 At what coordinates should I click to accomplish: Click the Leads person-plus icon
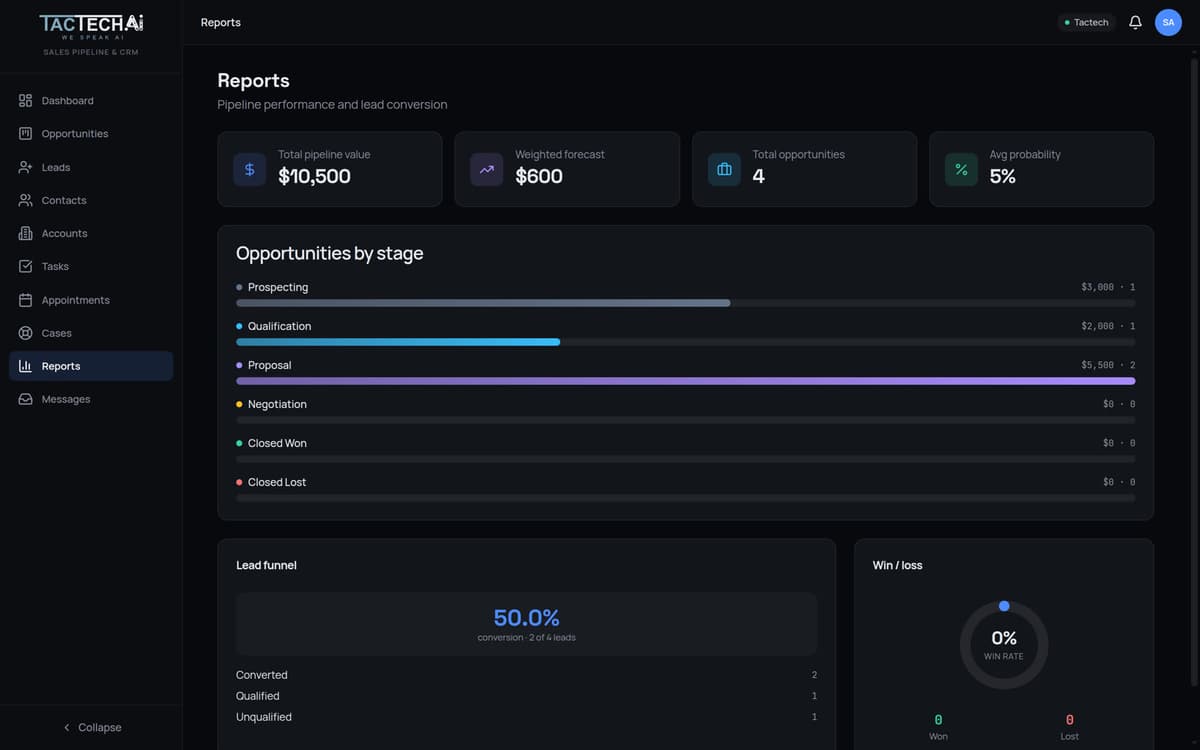pyautogui.click(x=26, y=167)
